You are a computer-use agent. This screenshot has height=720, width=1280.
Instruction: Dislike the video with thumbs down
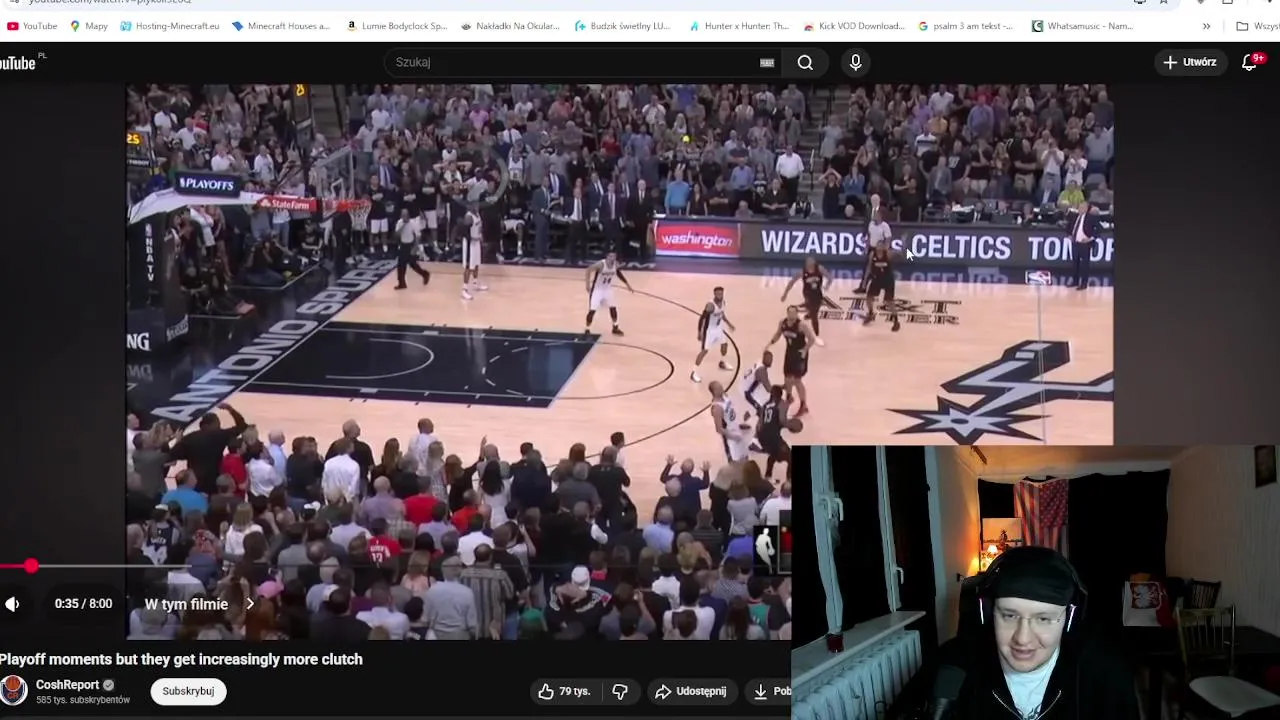click(620, 691)
